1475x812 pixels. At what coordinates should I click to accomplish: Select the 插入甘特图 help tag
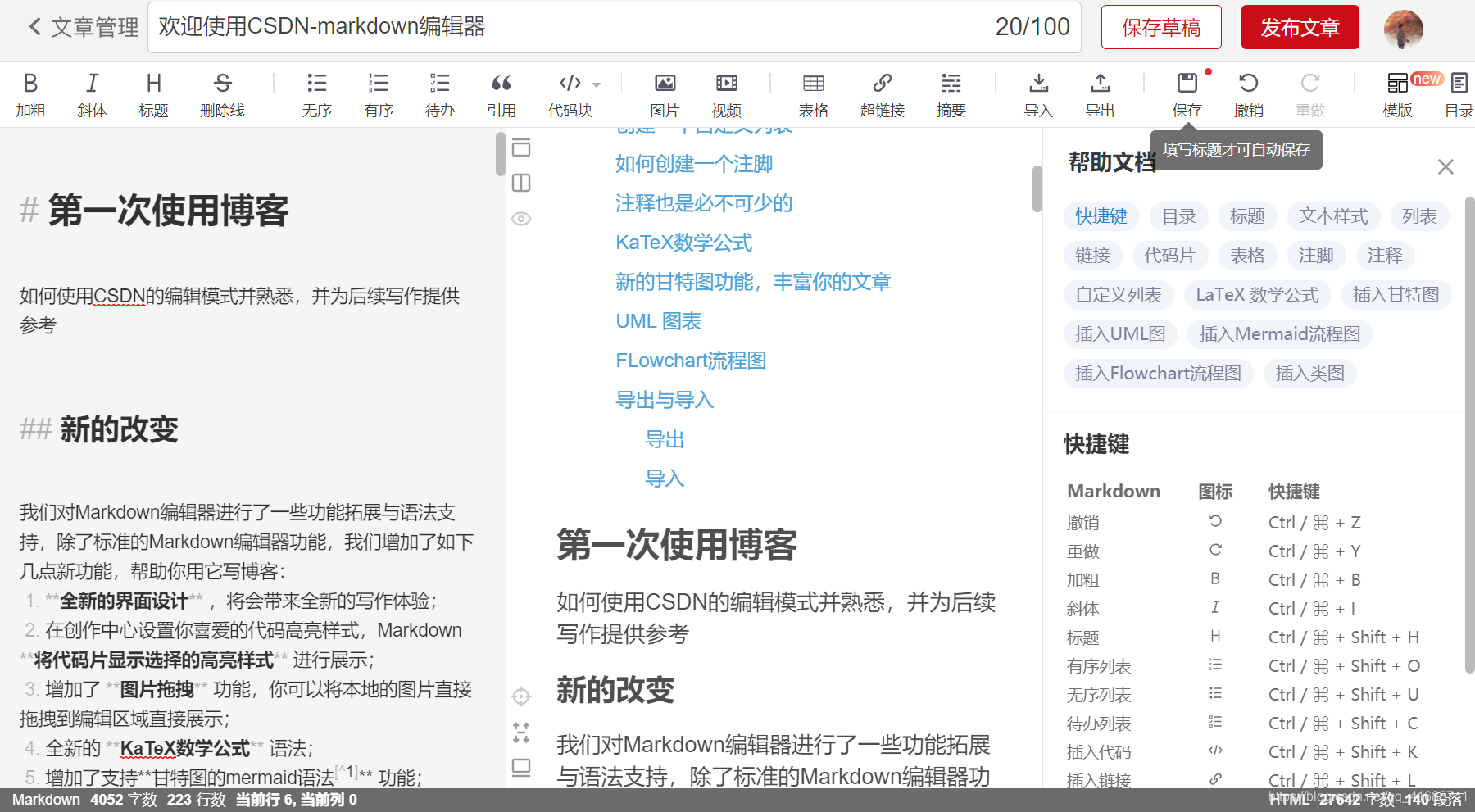point(1396,295)
